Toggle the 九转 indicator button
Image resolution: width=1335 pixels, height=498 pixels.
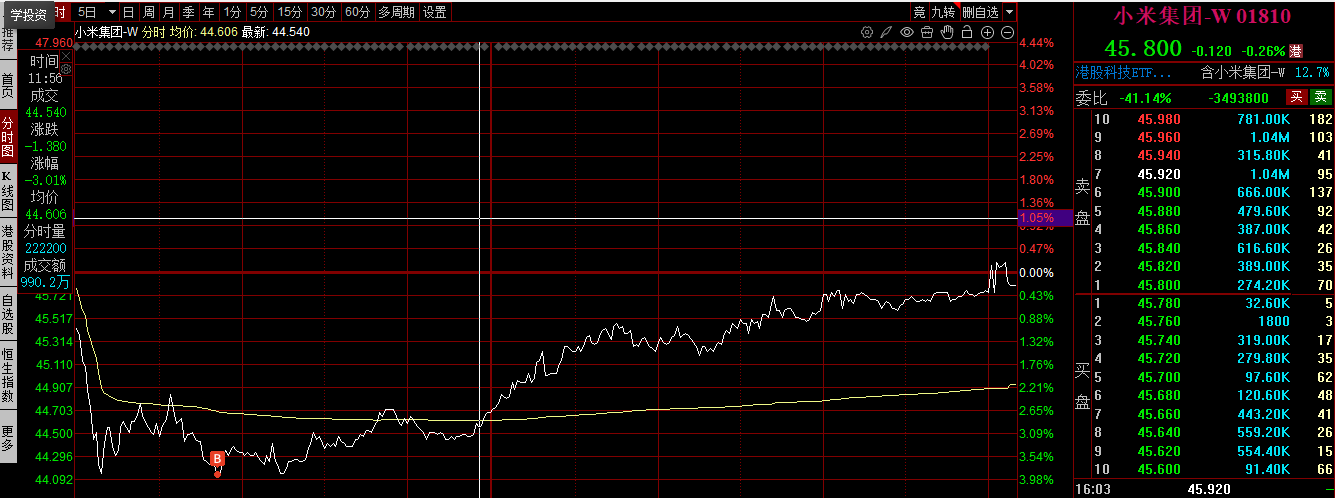pyautogui.click(x=945, y=12)
